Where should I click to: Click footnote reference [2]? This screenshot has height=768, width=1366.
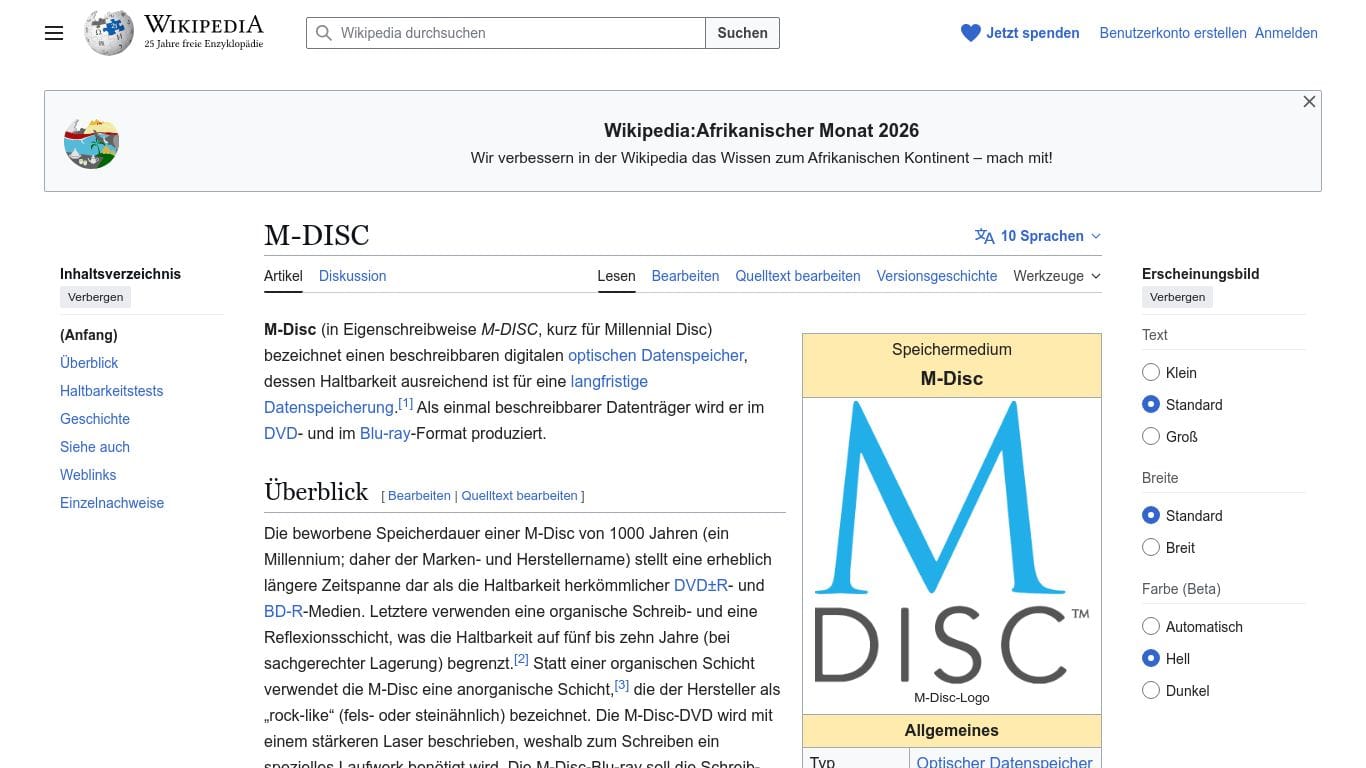(521, 659)
